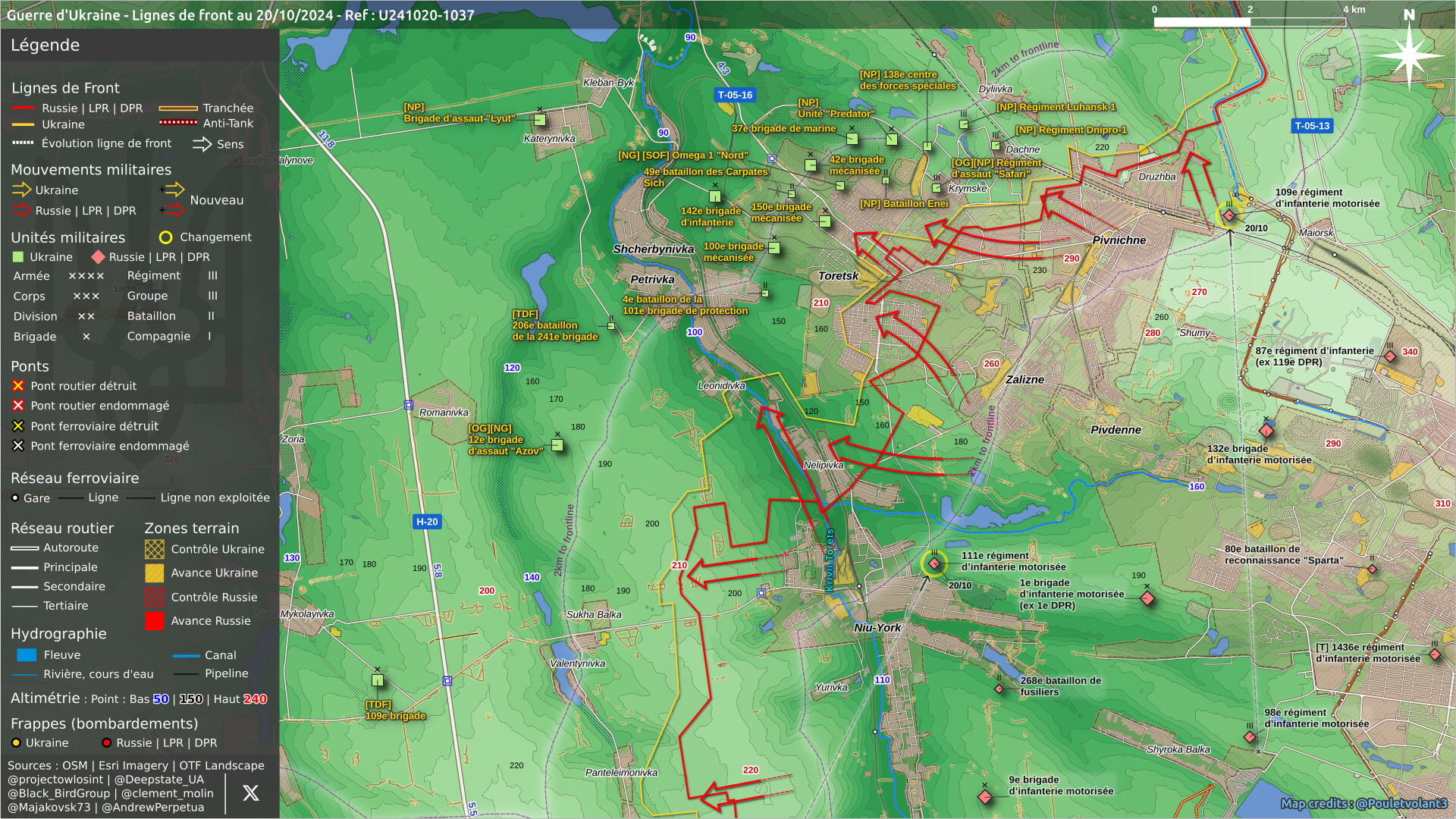The height and width of the screenshot is (819, 1456).
Task: Click the T-05-13 road shield
Action: pyautogui.click(x=1312, y=126)
